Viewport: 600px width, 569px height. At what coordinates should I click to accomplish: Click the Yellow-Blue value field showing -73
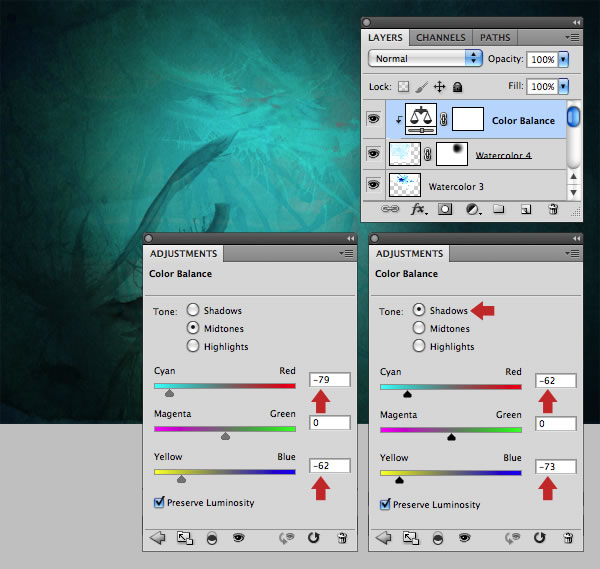(x=556, y=466)
